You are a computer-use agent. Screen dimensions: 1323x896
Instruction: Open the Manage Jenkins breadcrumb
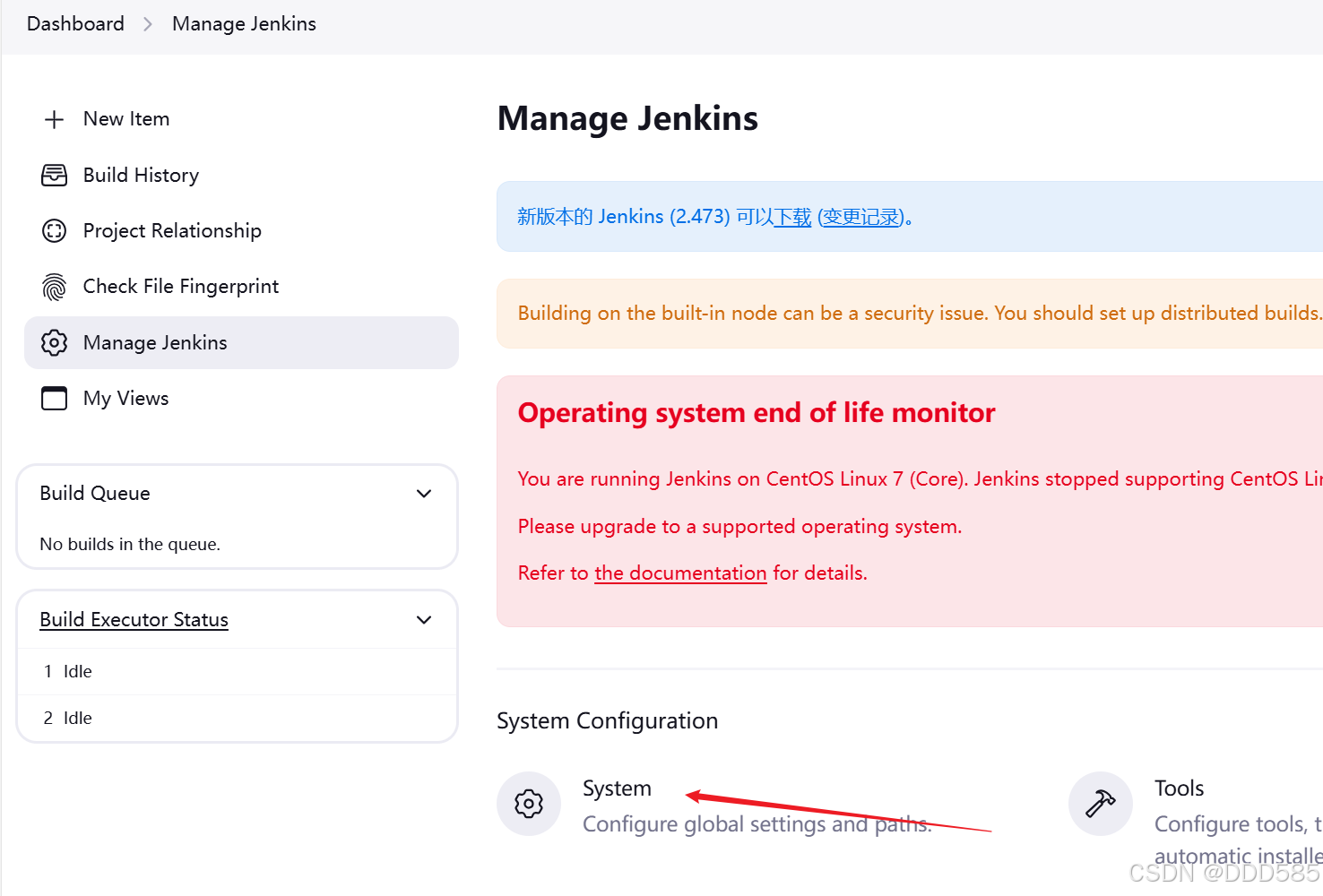[x=244, y=24]
